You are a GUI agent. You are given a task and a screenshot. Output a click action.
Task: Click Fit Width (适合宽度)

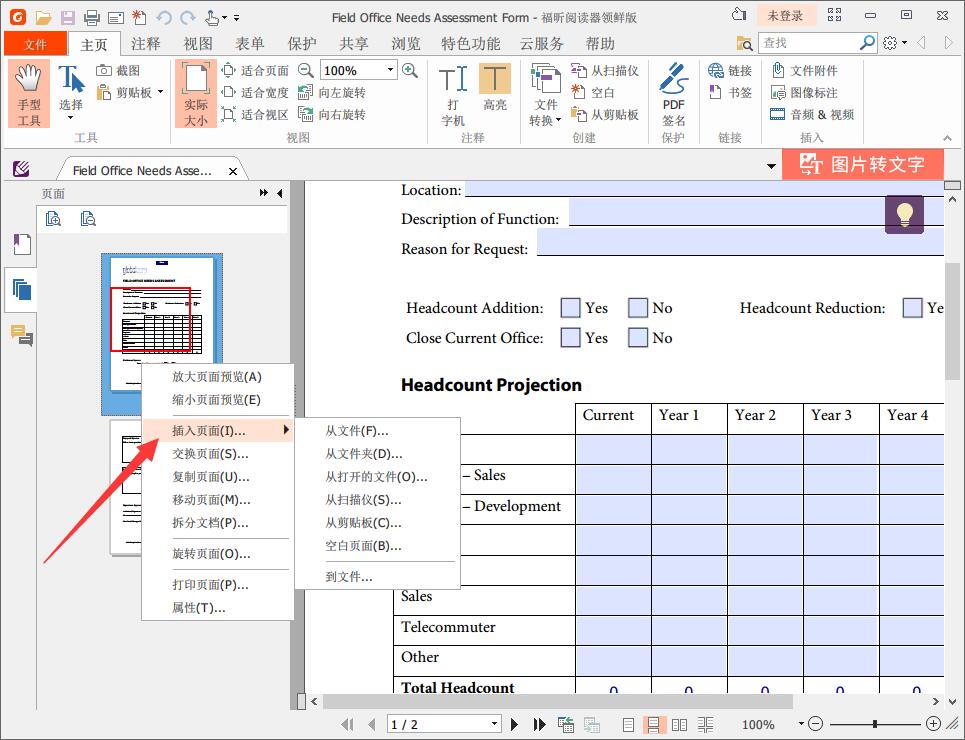point(255,92)
